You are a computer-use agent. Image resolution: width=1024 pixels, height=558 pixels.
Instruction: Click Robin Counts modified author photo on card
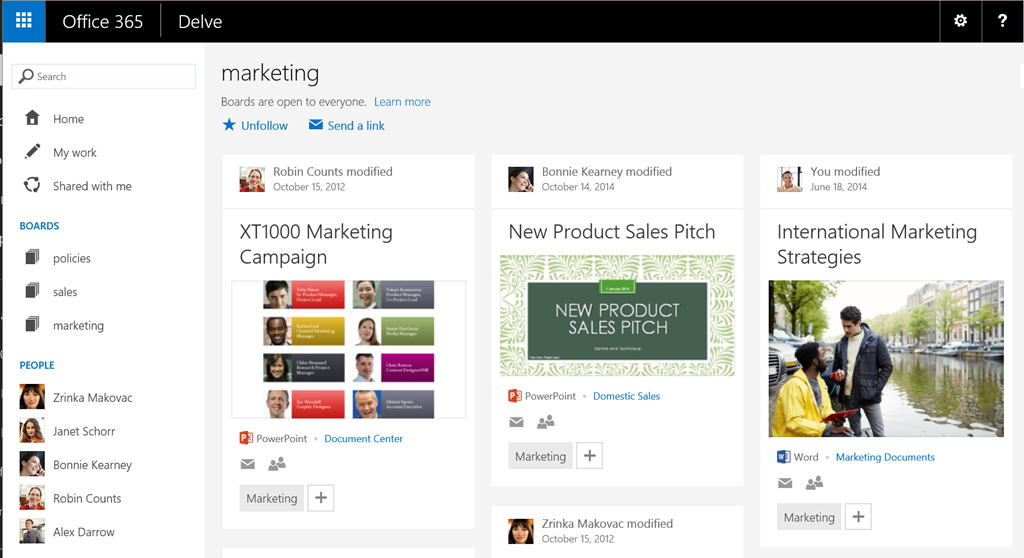[252, 179]
